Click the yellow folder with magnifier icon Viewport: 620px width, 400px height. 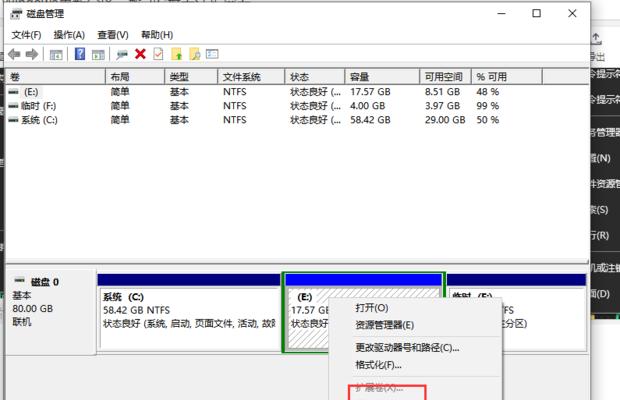pyautogui.click(x=195, y=54)
